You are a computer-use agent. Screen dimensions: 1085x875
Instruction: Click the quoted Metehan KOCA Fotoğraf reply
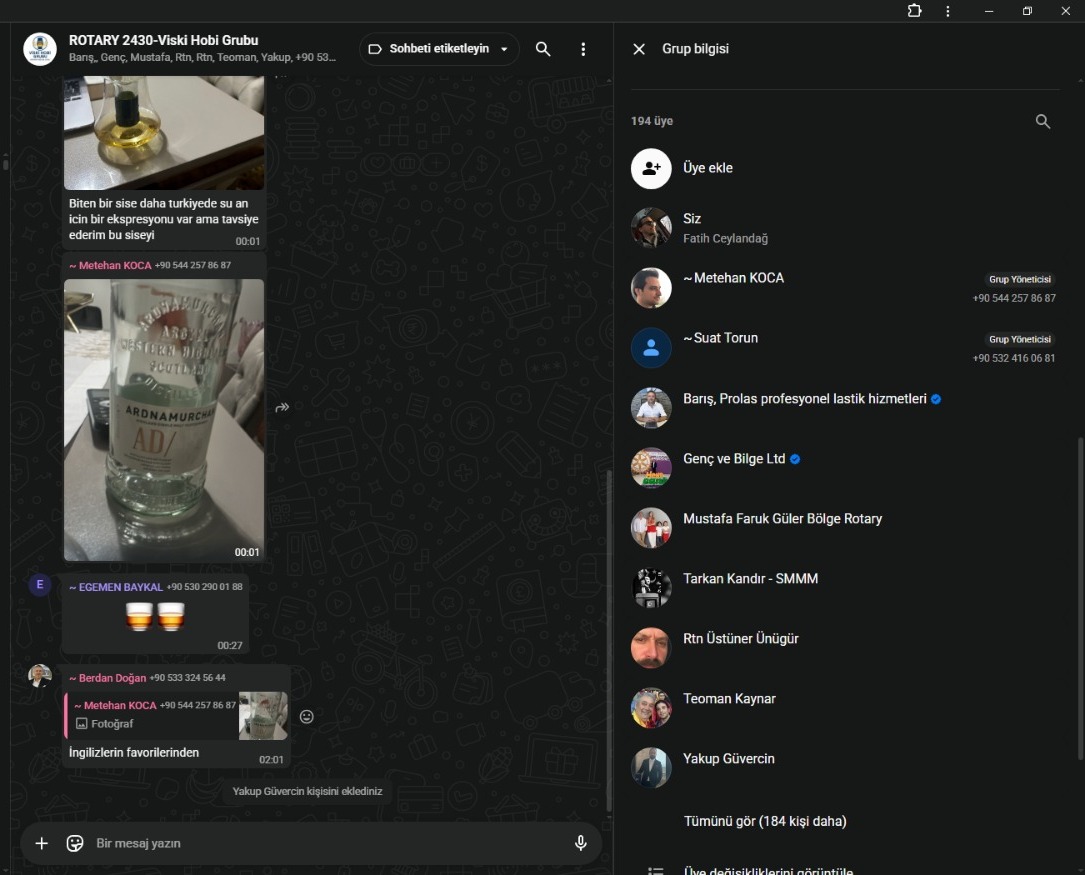155,714
